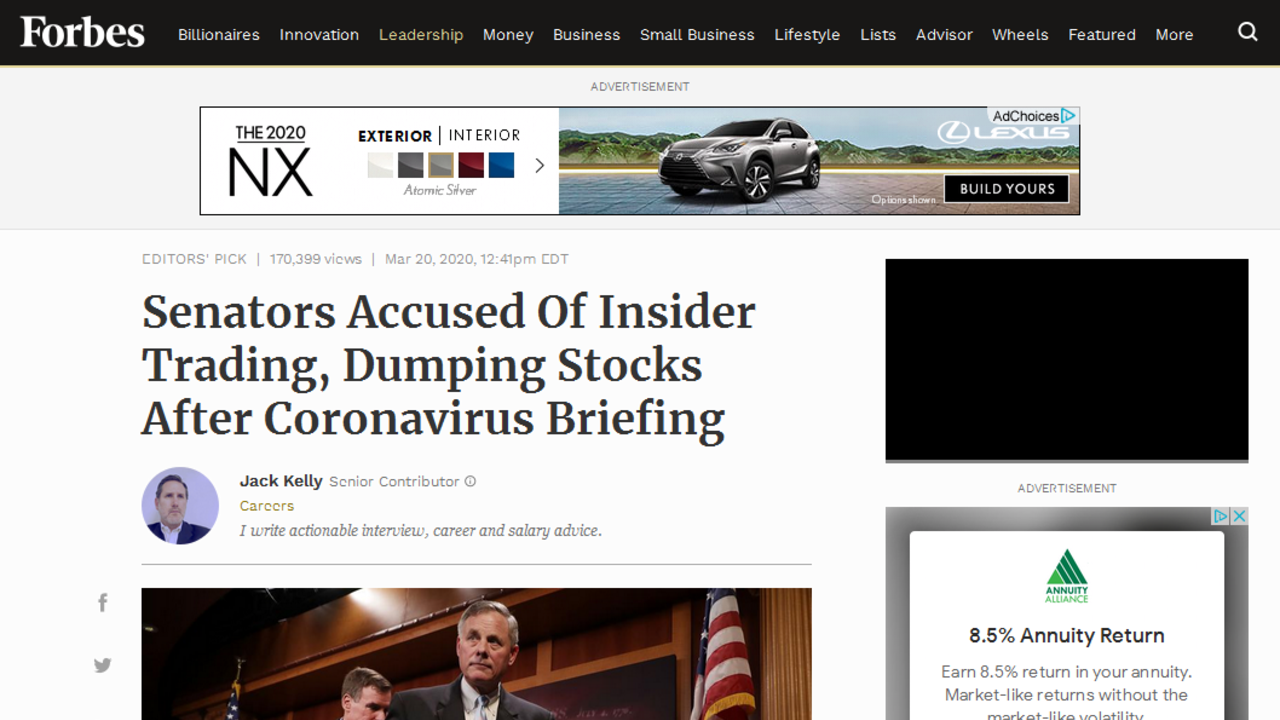Select the Leadership menu item
This screenshot has width=1280, height=720.
pyautogui.click(x=421, y=34)
